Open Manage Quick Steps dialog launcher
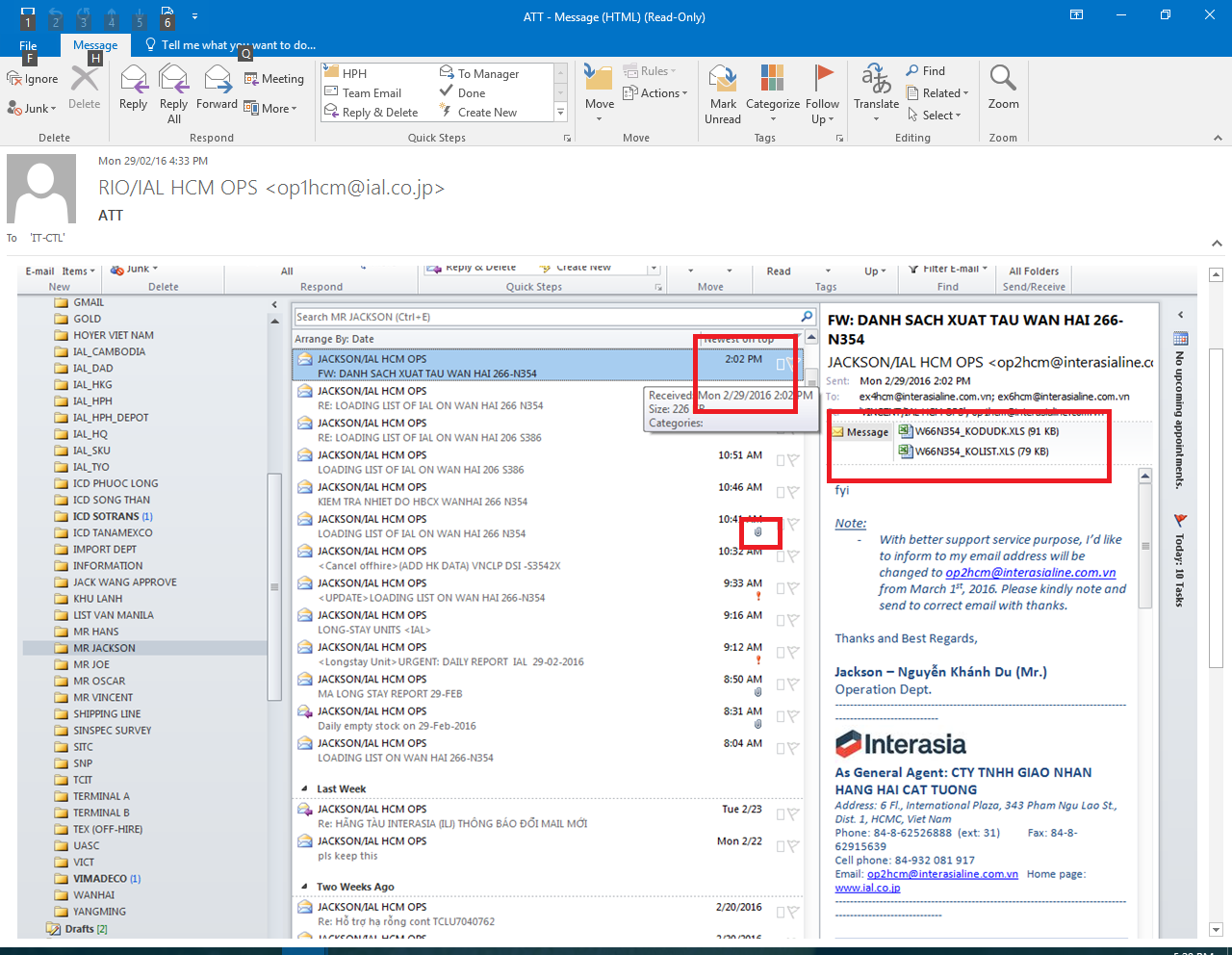 point(567,139)
